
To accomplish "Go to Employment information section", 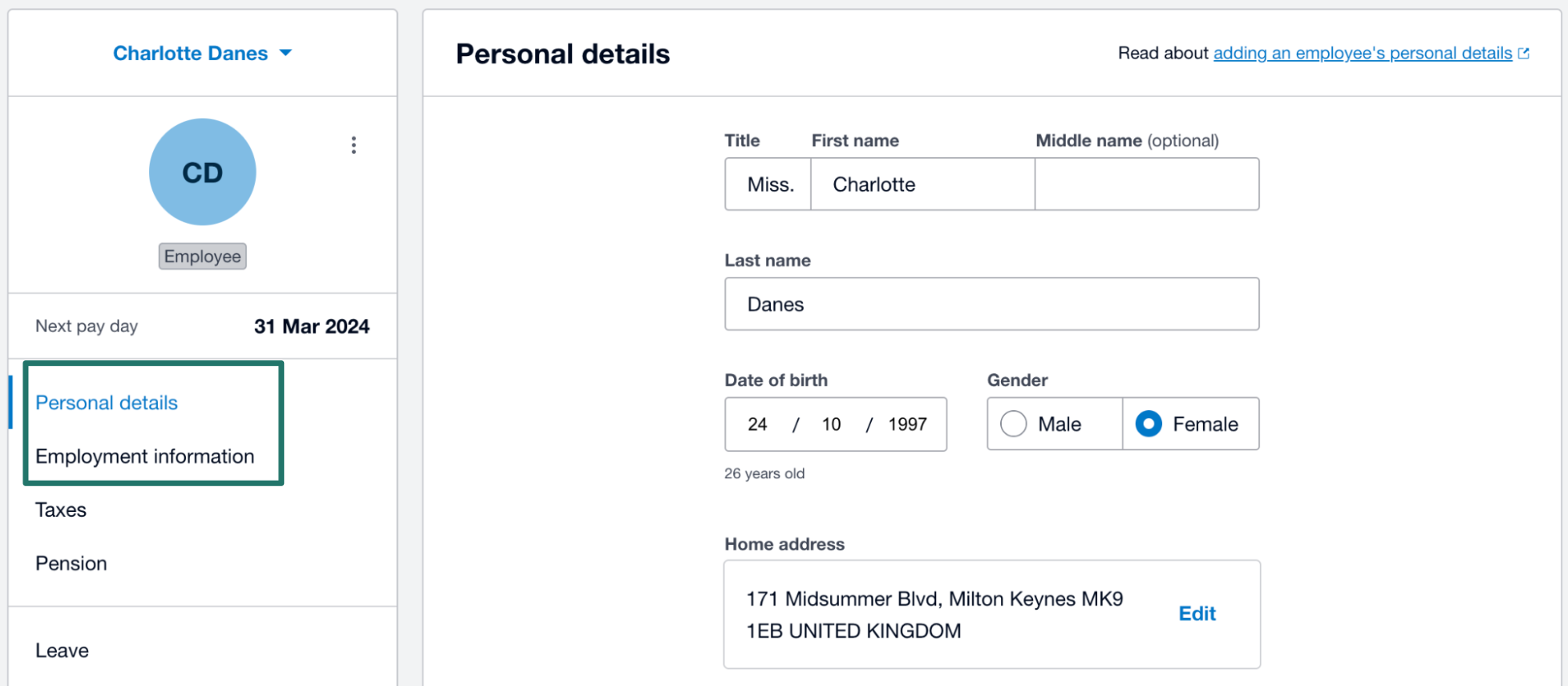I will [144, 457].
